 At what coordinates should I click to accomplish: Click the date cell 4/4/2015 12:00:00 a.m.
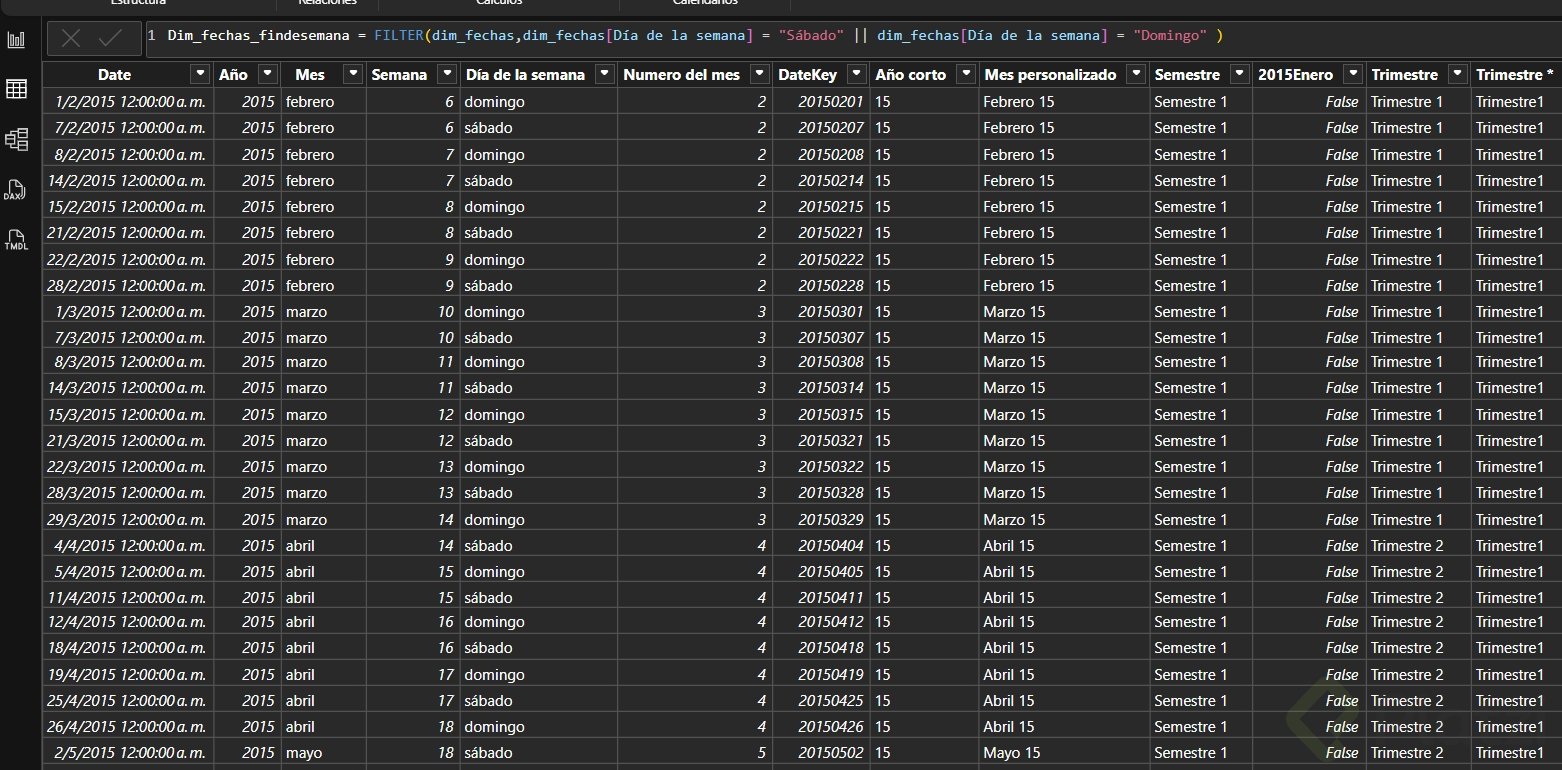[127, 545]
